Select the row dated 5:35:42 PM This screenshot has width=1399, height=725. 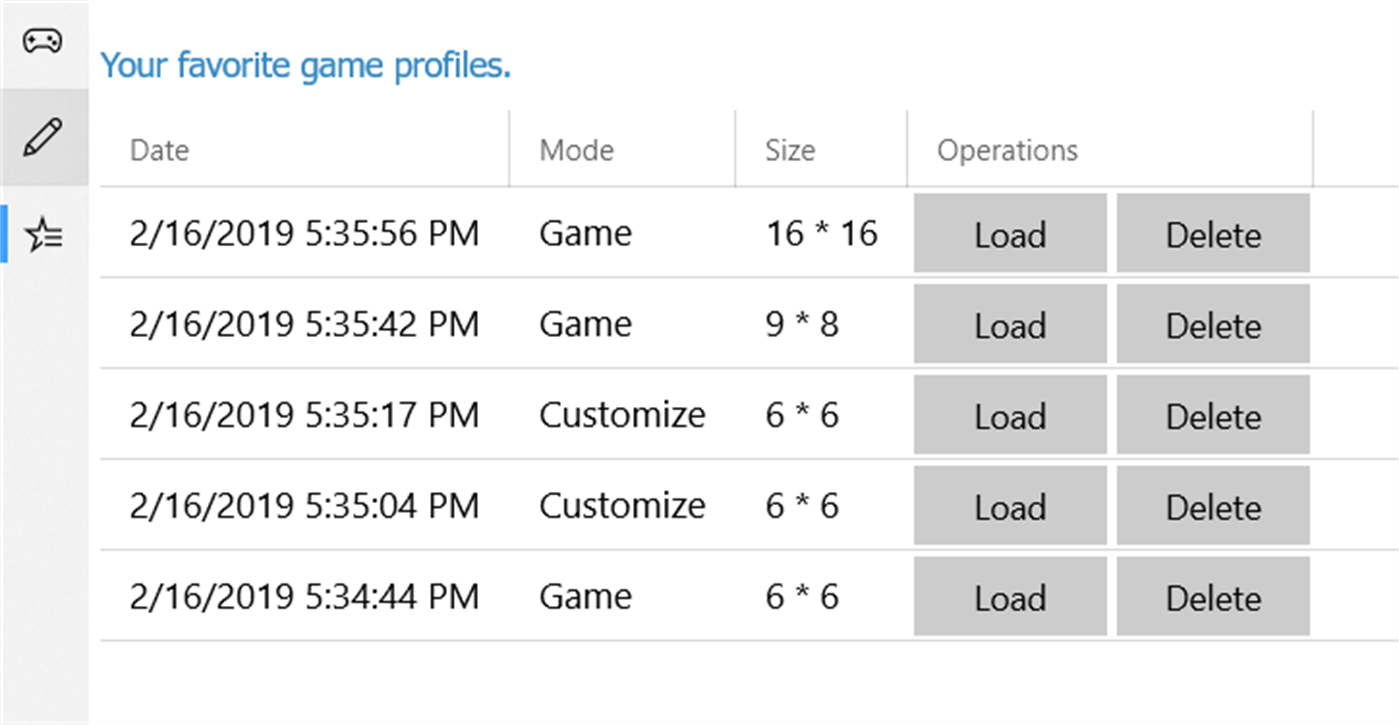tap(304, 324)
